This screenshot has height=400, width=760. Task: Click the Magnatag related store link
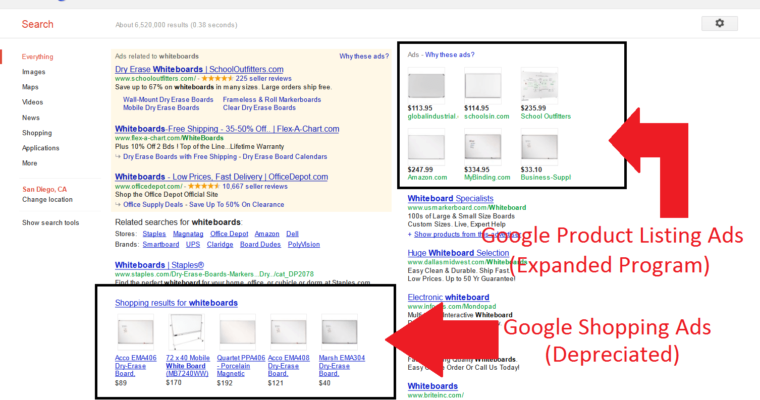tap(188, 234)
